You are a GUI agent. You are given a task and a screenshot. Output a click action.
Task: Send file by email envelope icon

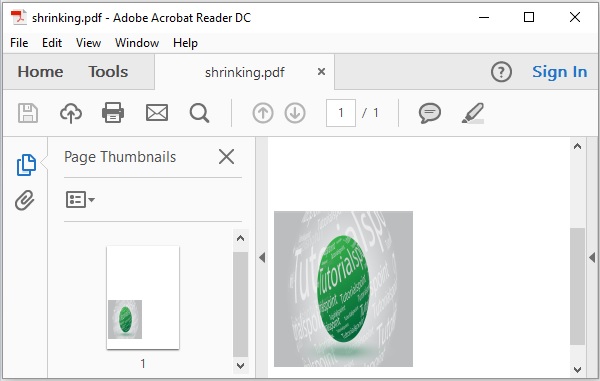(x=157, y=113)
